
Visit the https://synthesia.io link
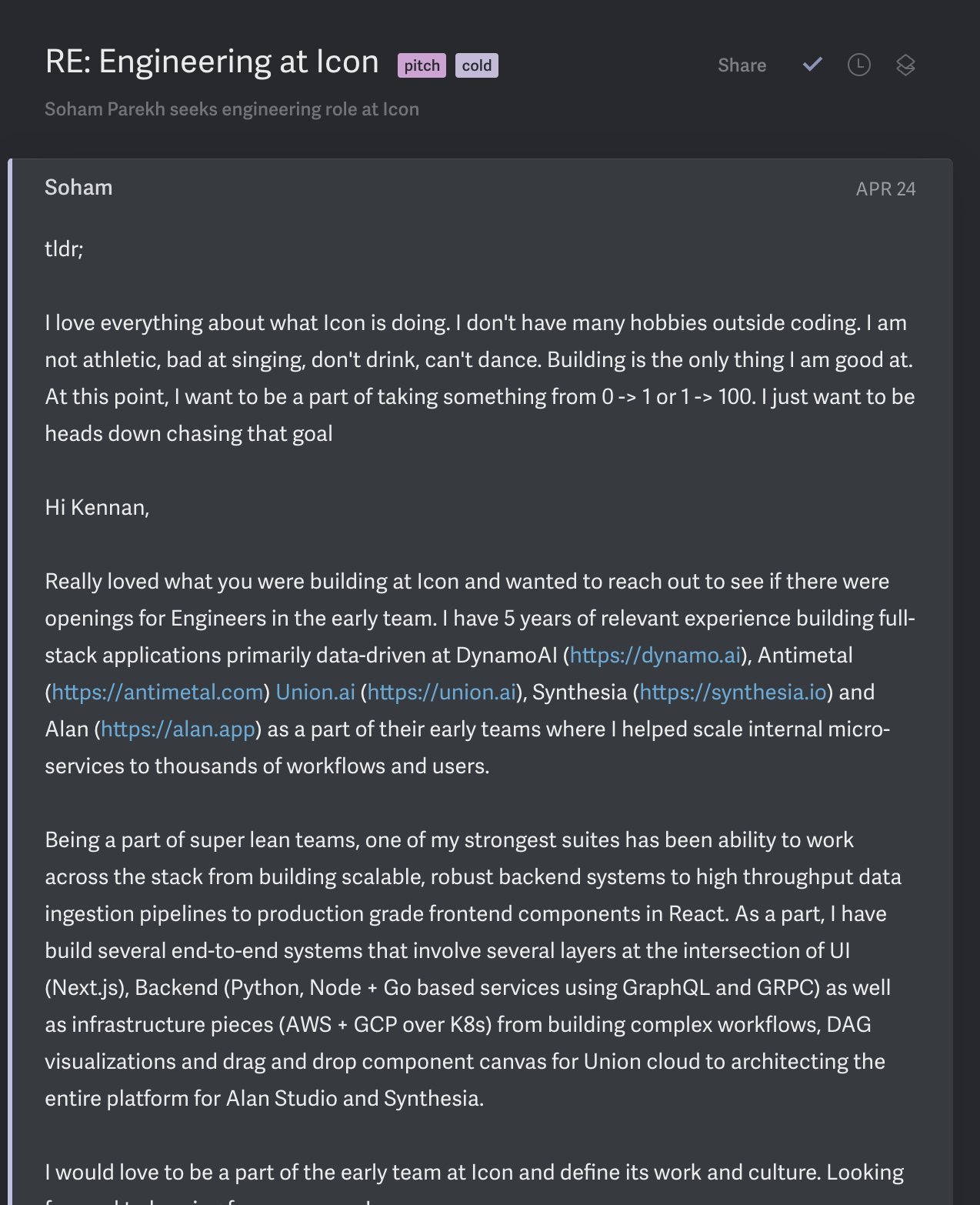pyautogui.click(x=732, y=692)
